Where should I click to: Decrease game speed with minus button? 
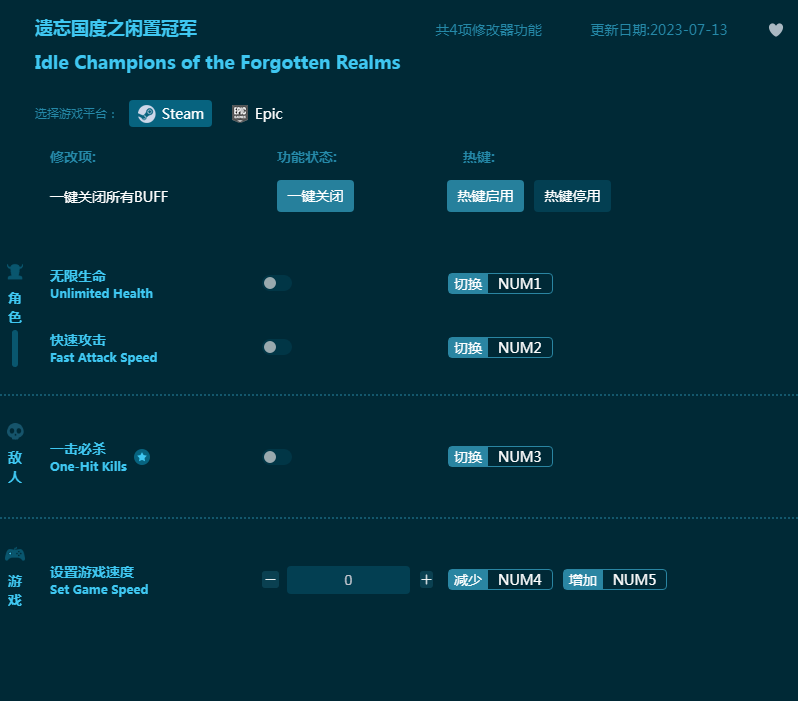pos(271,580)
